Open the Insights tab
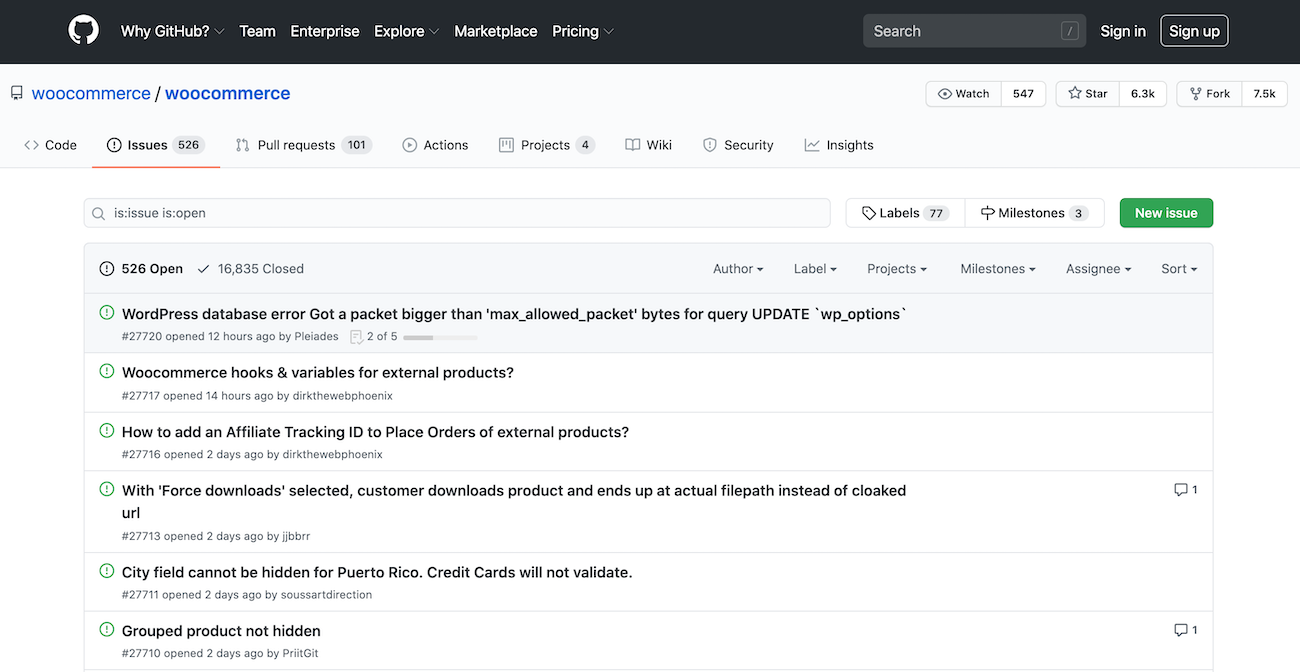The image size is (1300, 672). [839, 145]
